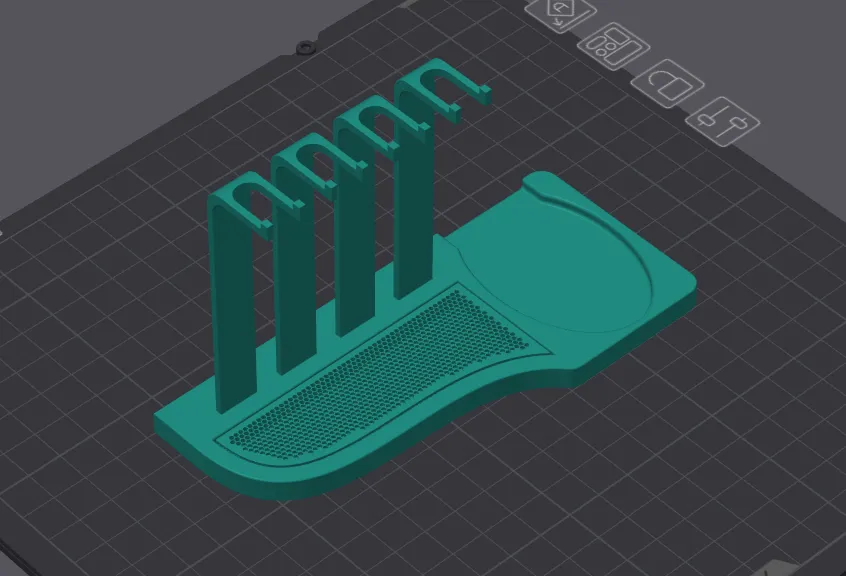Open plate settings via the sliders icon
Image resolution: width=846 pixels, height=576 pixels.
click(722, 120)
